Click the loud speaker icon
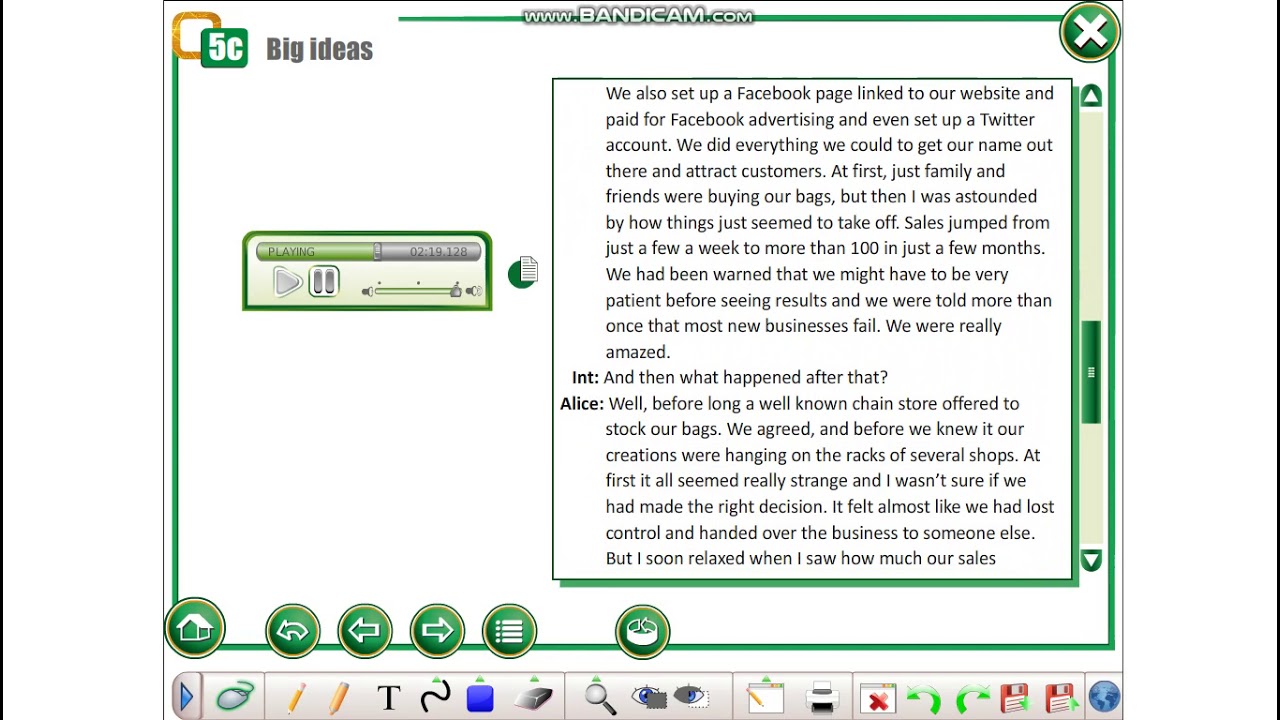 click(x=474, y=291)
